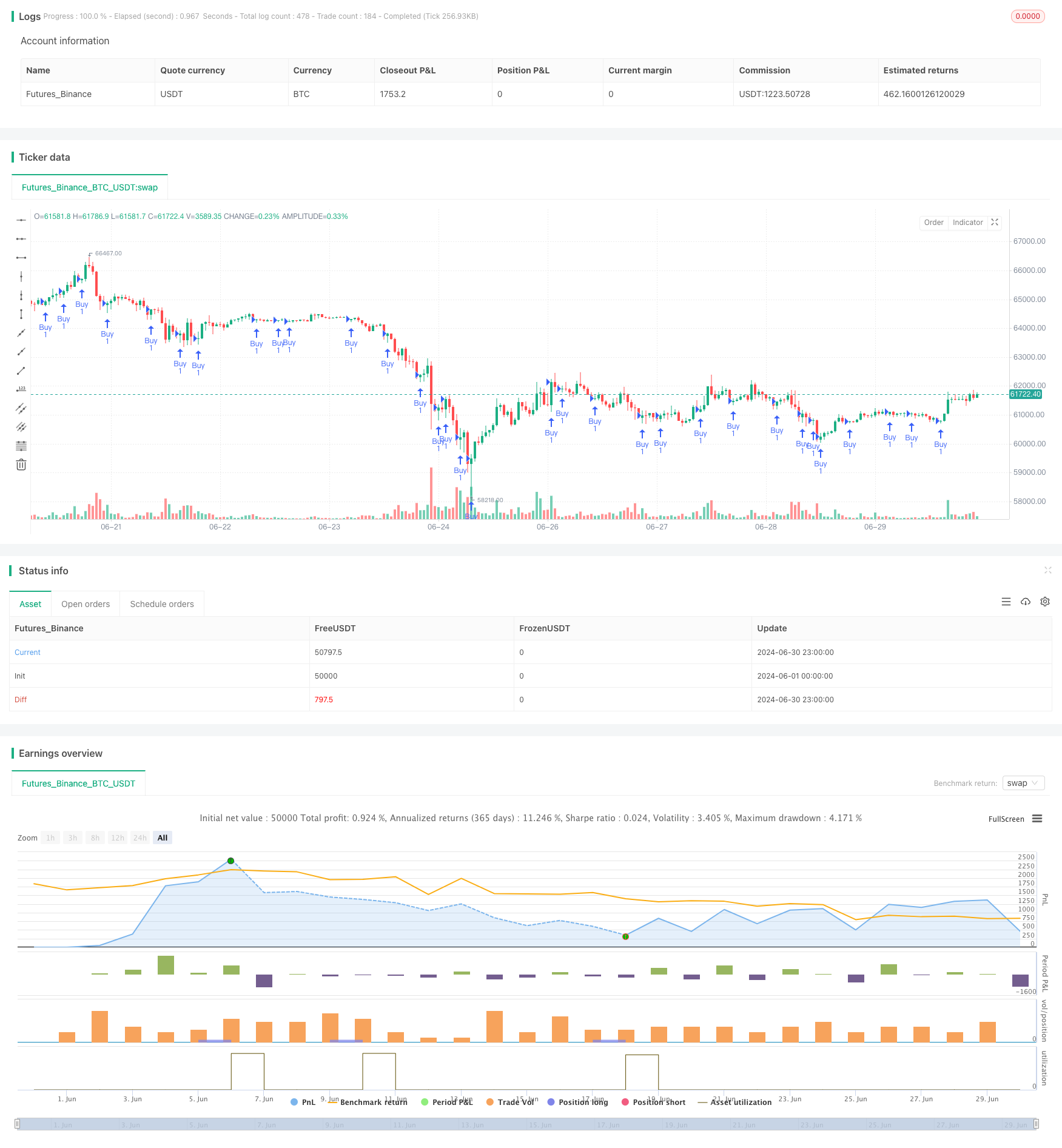The width and height of the screenshot is (1062, 1148).
Task: Click the Current FreeUSDT value 50797.5
Action: coord(328,653)
